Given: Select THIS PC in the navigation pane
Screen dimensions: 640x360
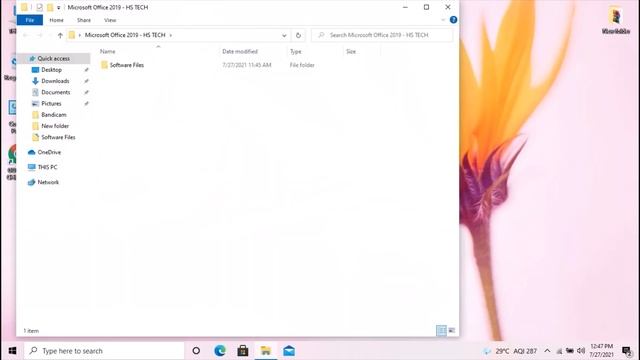Looking at the screenshot, I should 47,167.
